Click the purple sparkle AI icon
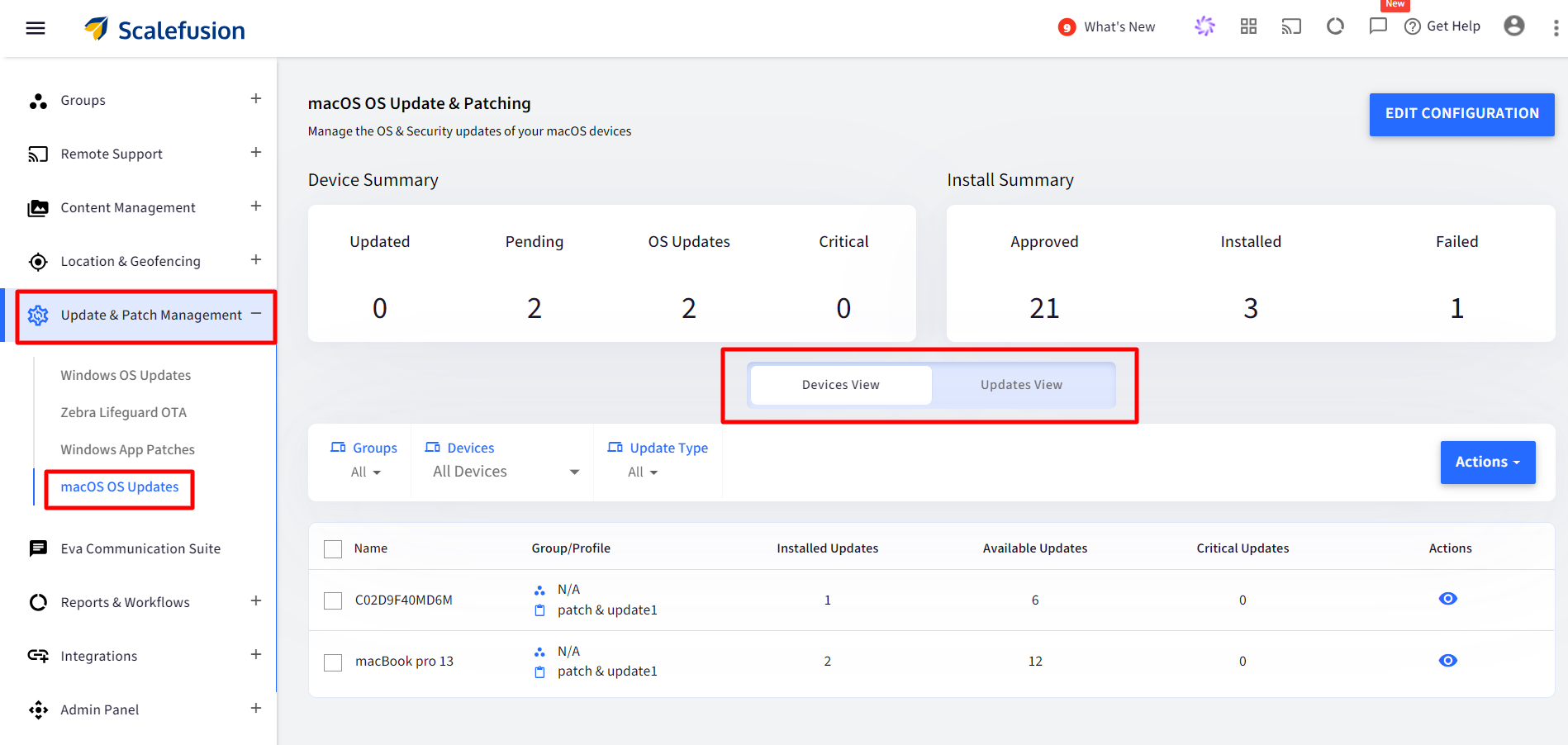Screen dimensions: 1568x745 1205,26
